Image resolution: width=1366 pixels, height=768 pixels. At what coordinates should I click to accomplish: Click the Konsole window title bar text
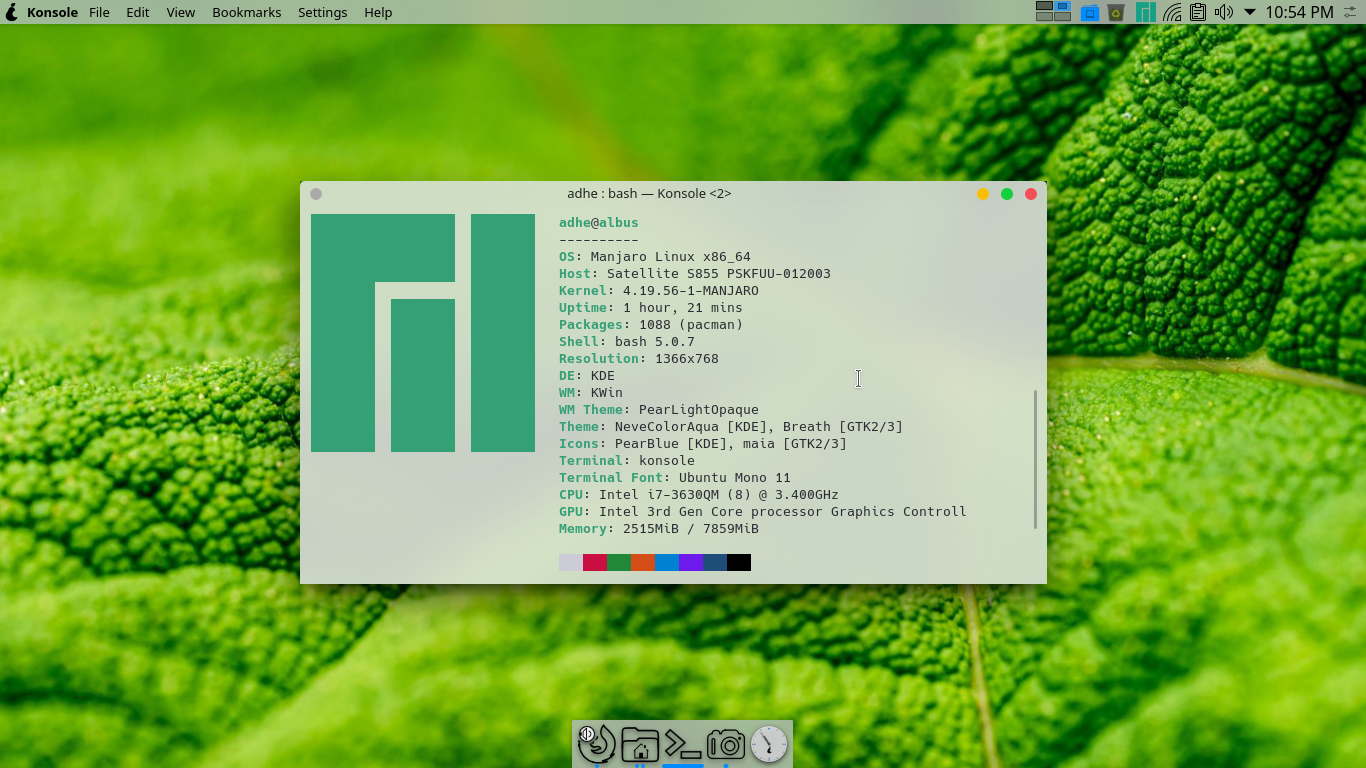[649, 193]
